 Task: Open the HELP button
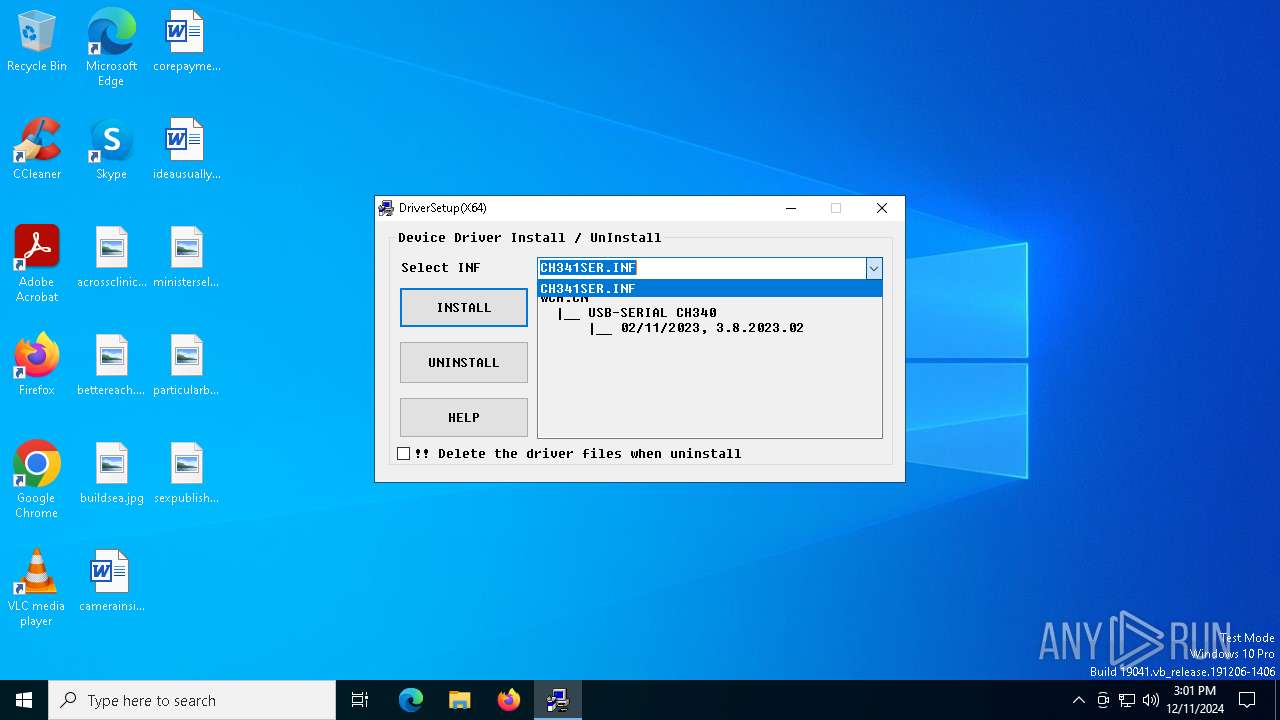pyautogui.click(x=464, y=418)
